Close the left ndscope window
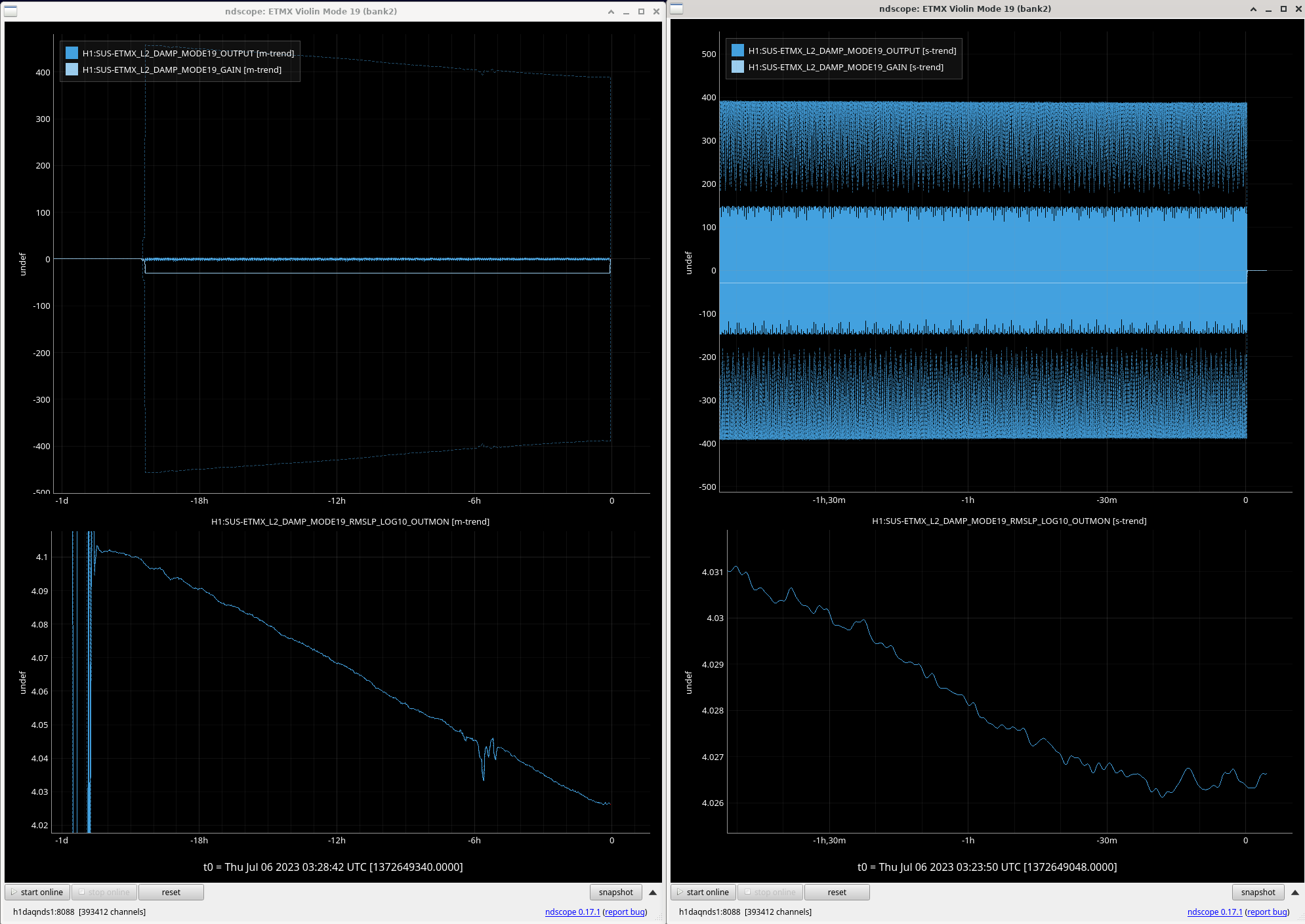The height and width of the screenshot is (924, 1305). [656, 12]
